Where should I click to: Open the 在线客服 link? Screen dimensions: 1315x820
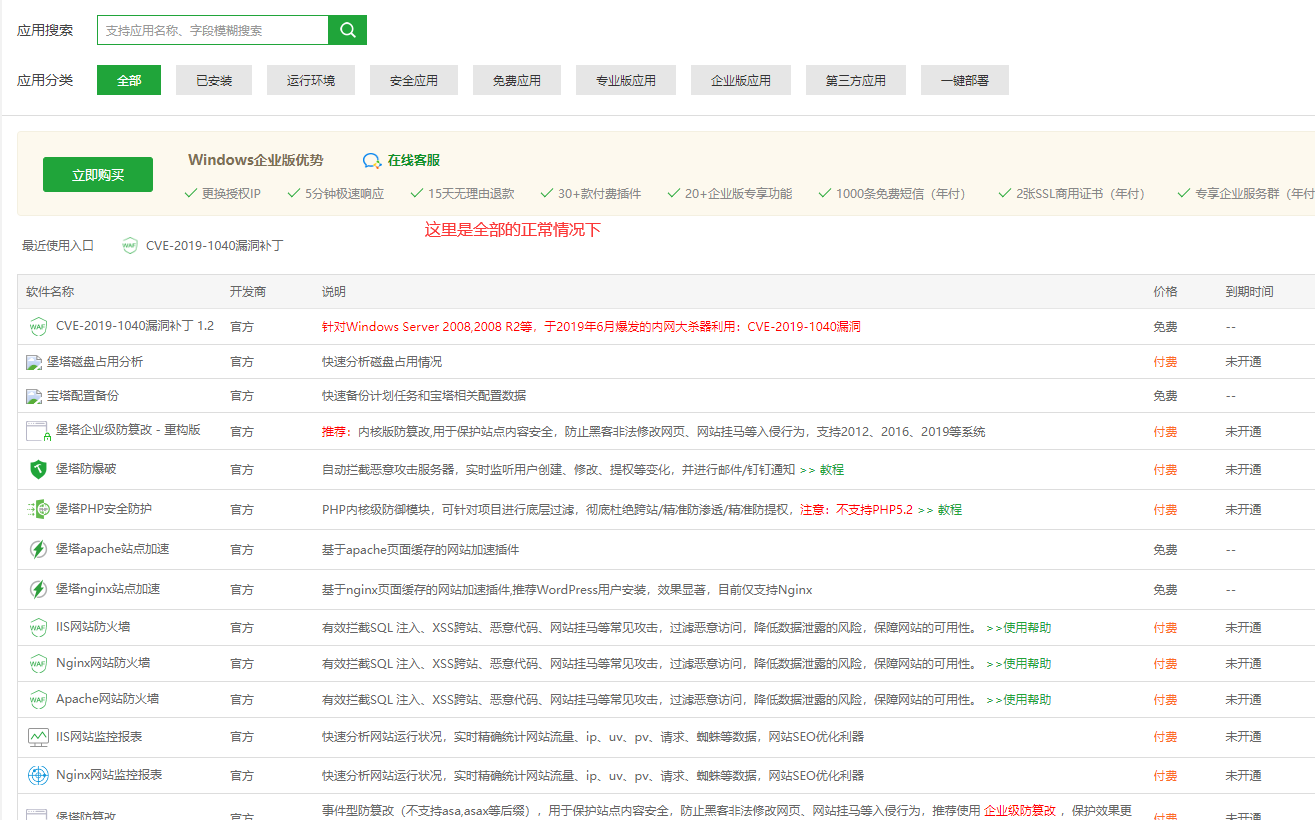click(414, 161)
